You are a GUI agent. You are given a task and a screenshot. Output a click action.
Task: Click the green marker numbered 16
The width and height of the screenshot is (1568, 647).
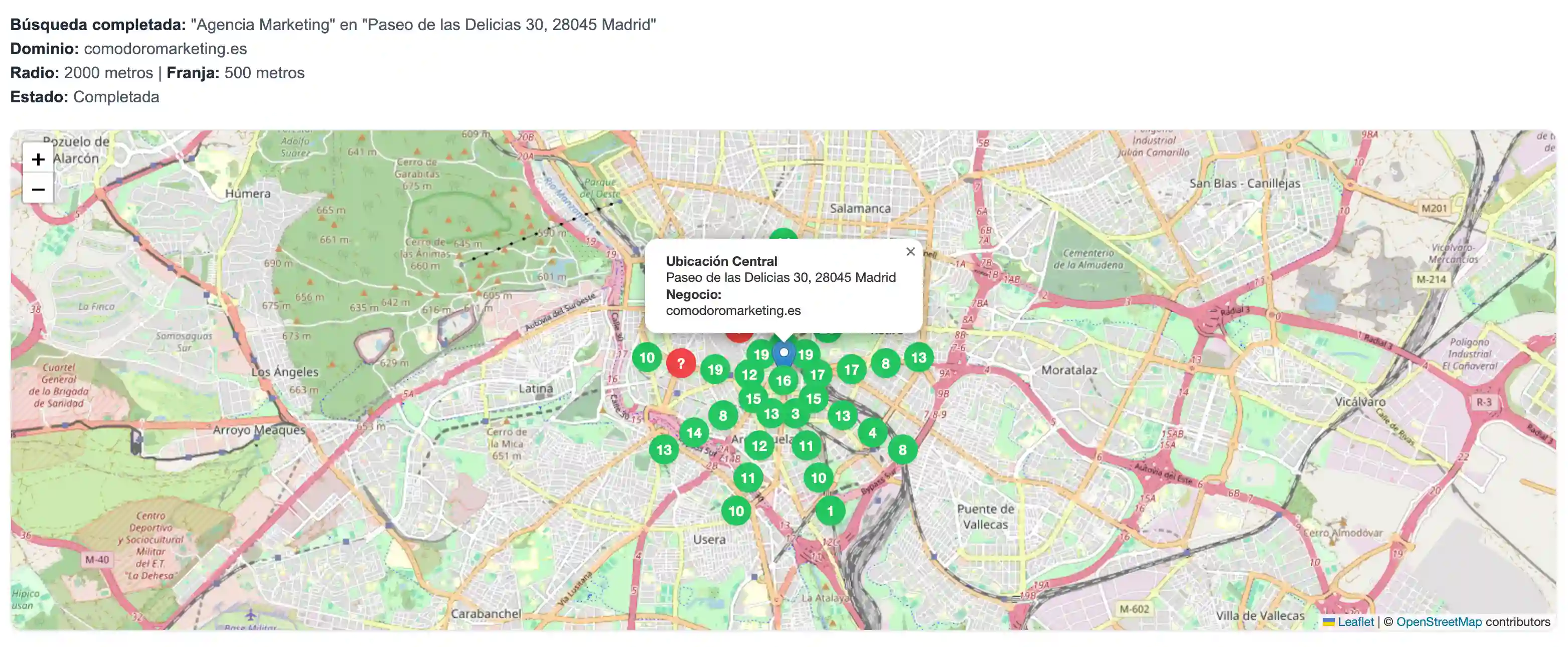pyautogui.click(x=783, y=381)
